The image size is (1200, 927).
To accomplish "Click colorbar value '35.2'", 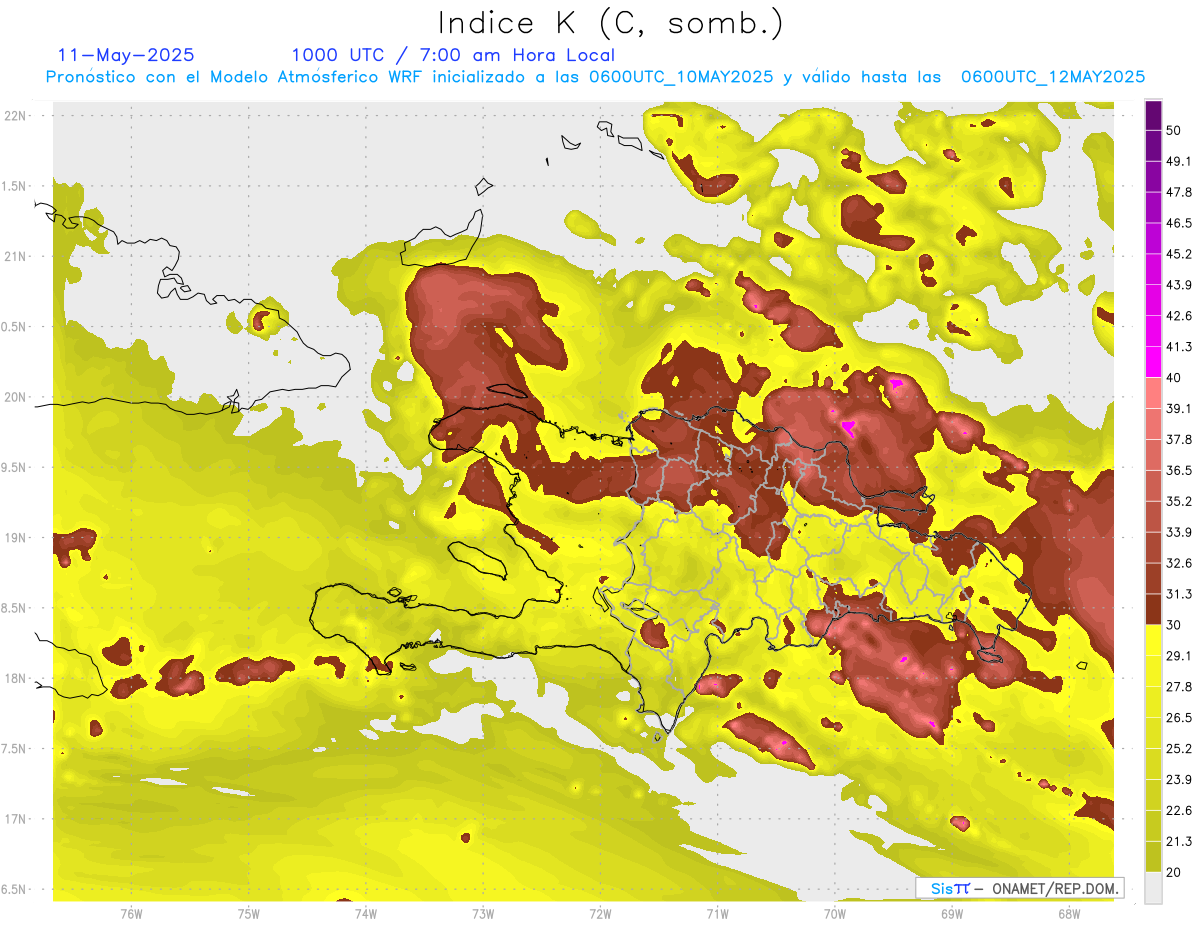I will [x=1179, y=501].
